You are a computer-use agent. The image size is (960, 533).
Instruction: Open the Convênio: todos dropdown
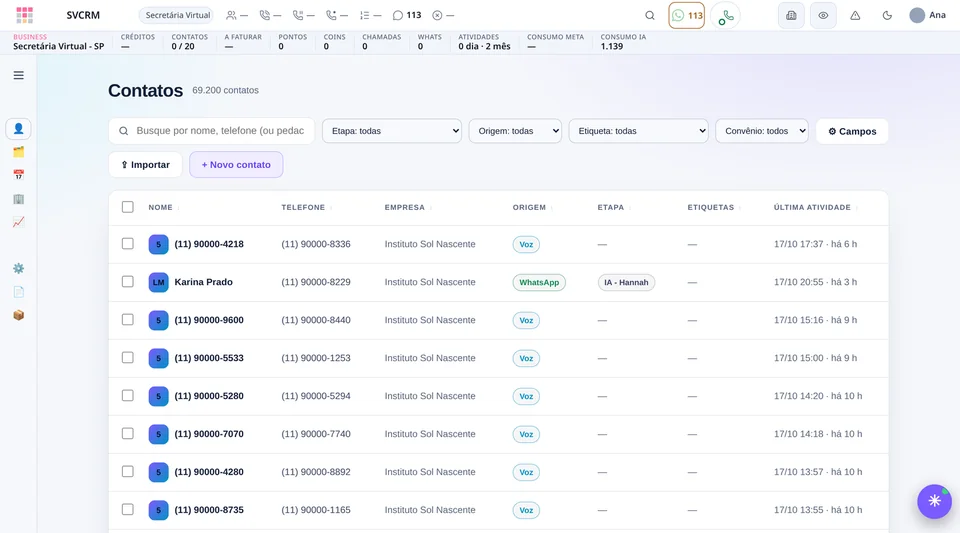tap(762, 131)
